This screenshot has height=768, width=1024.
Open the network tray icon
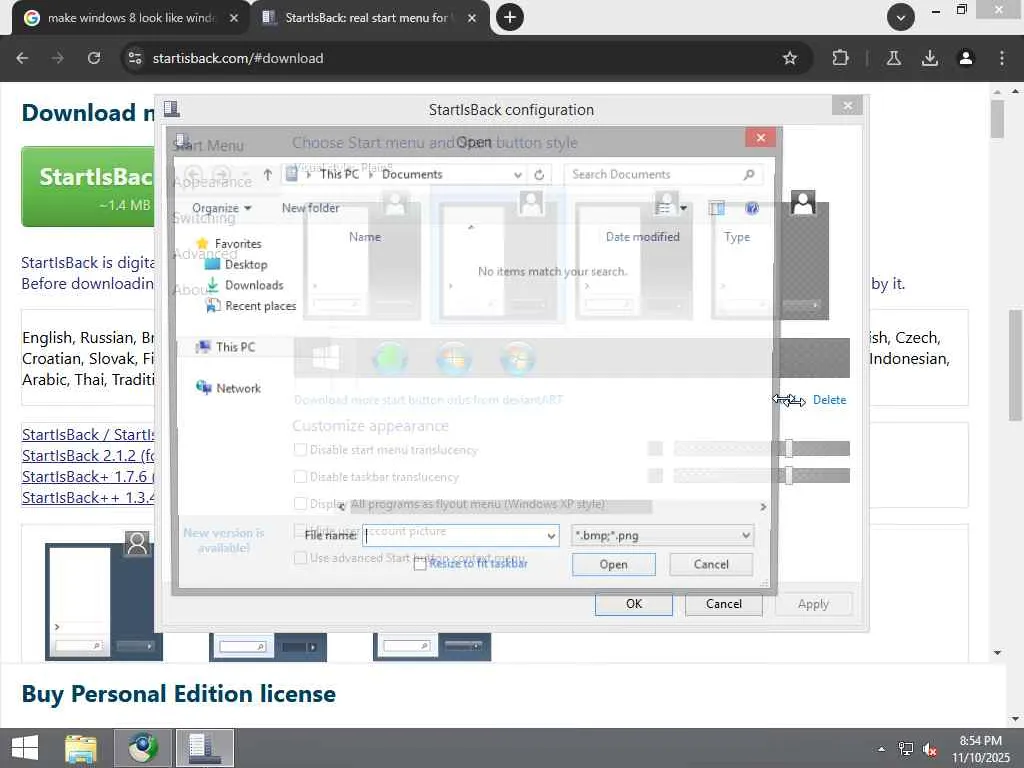click(x=906, y=749)
